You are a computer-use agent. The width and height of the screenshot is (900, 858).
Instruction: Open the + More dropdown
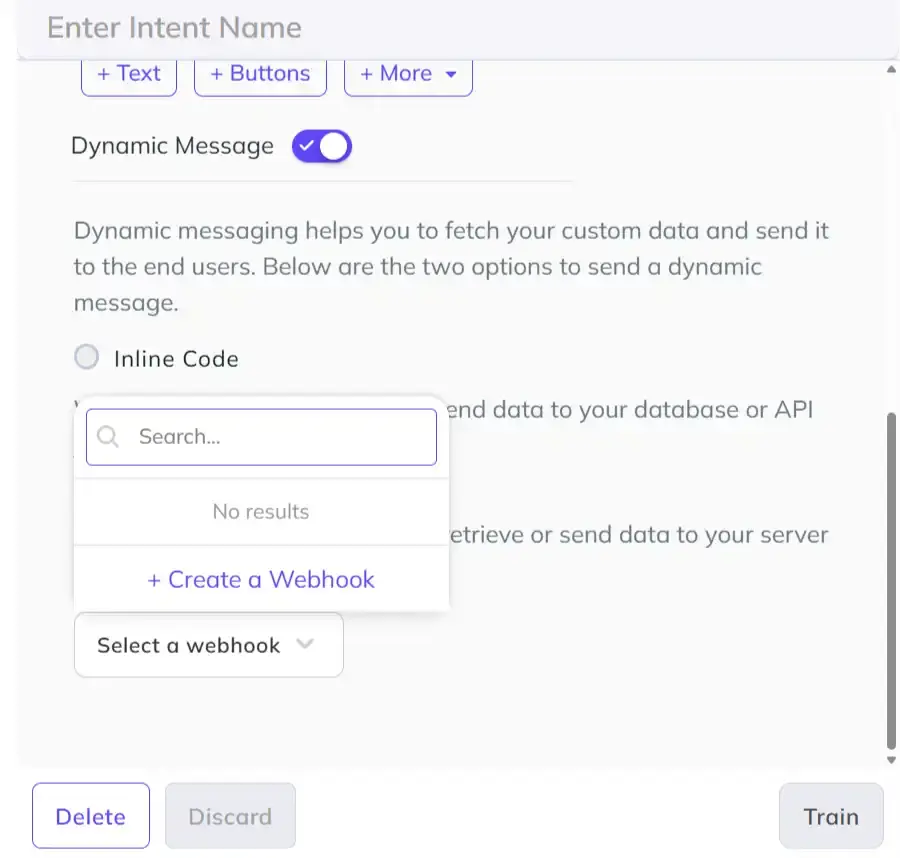408,75
